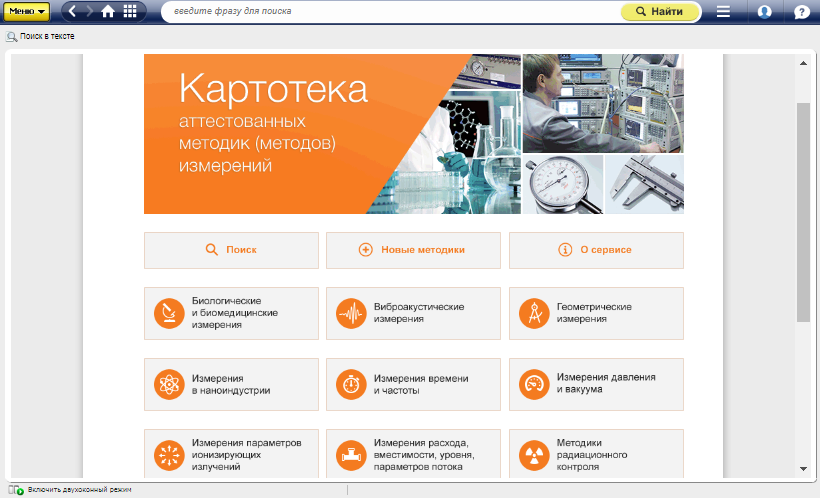The height and width of the screenshot is (498, 820).
Task: Open the hamburger list menu icon
Action: (x=723, y=12)
